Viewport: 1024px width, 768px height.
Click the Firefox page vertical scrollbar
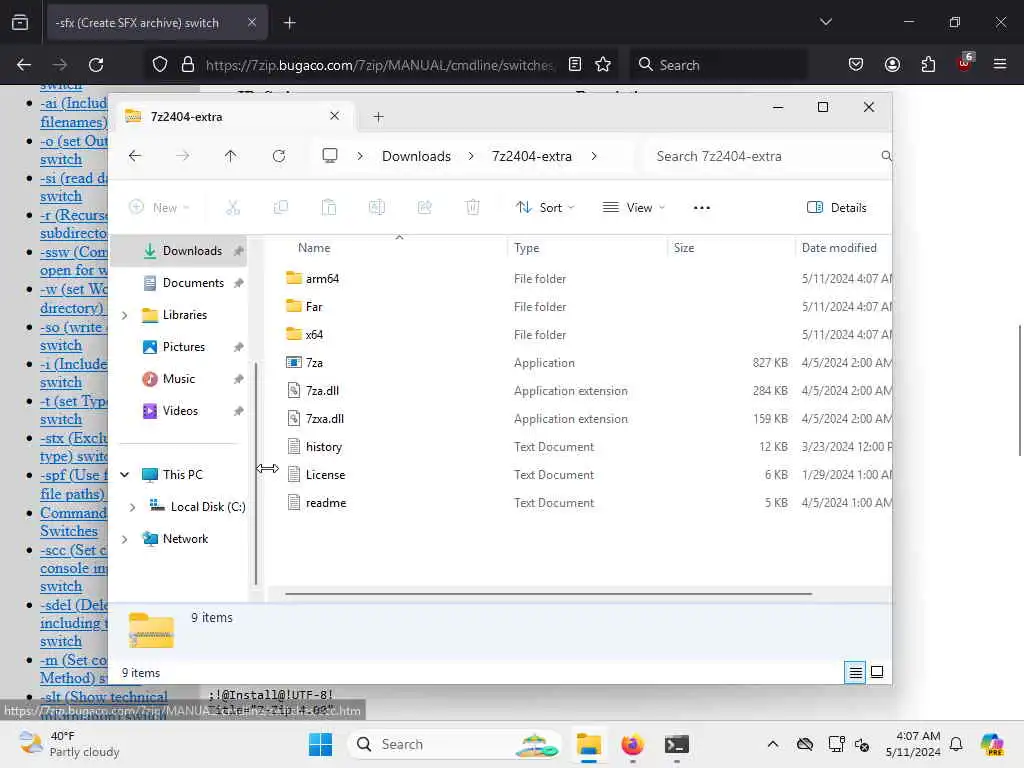tap(1019, 391)
